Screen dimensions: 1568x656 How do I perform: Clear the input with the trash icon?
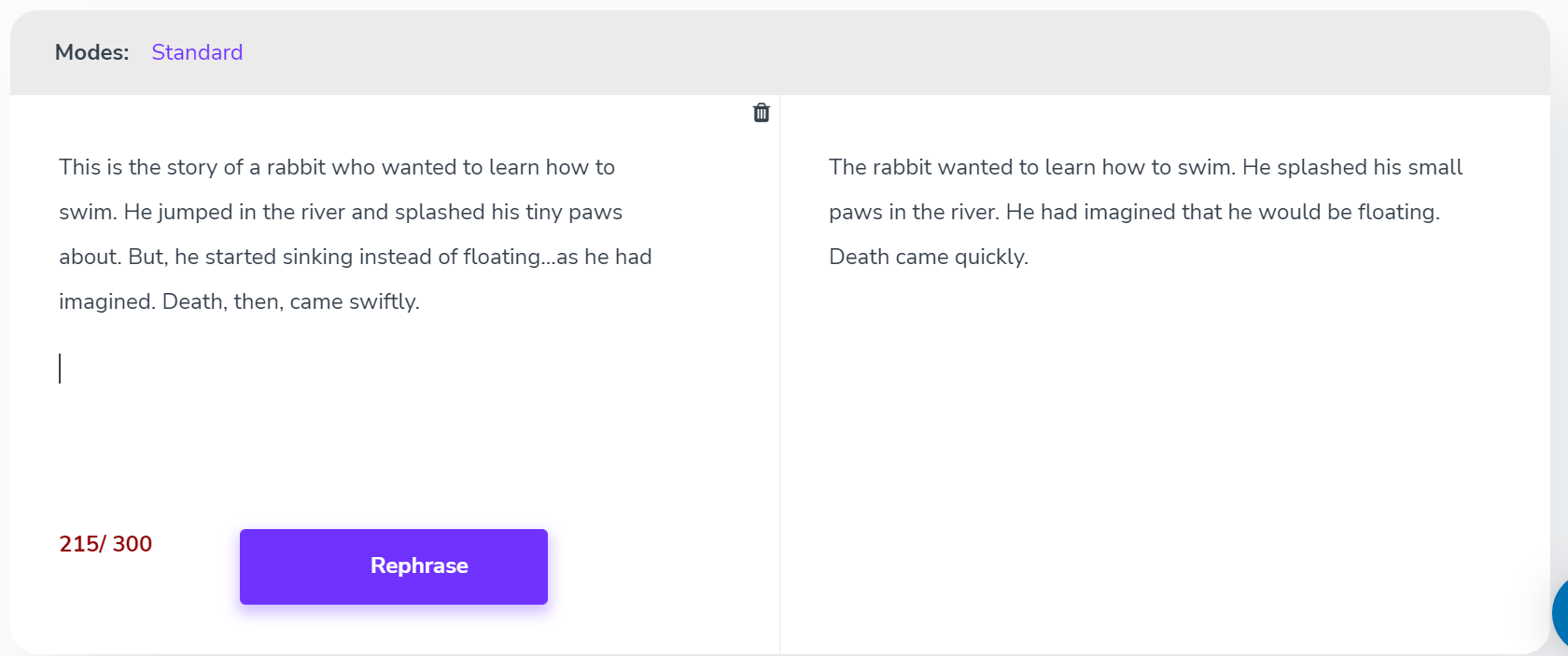coord(761,113)
